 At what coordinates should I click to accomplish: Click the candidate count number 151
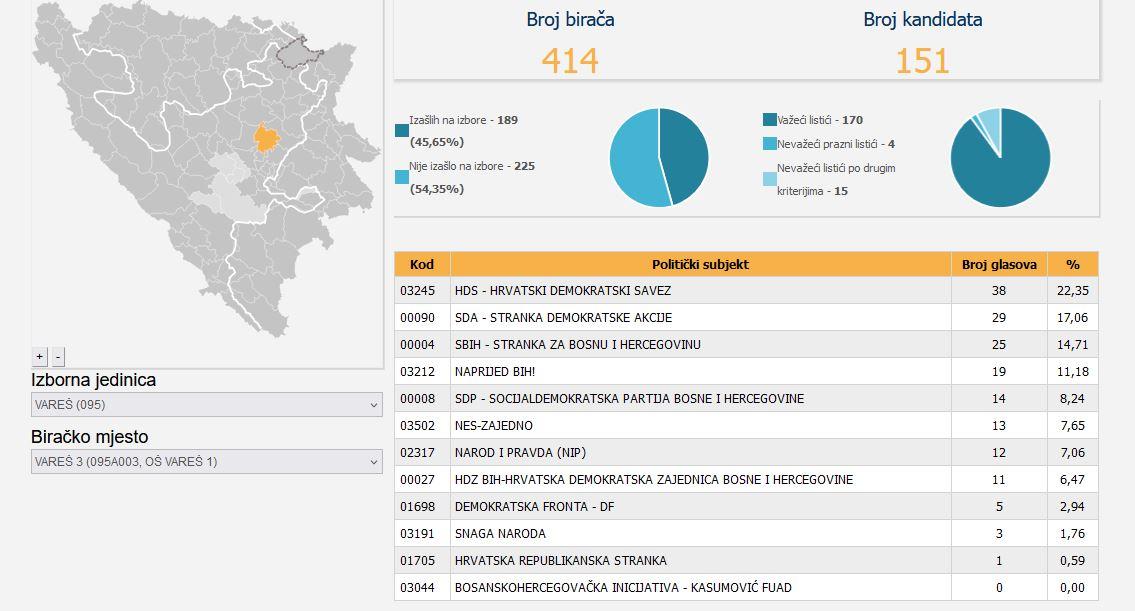(x=922, y=61)
